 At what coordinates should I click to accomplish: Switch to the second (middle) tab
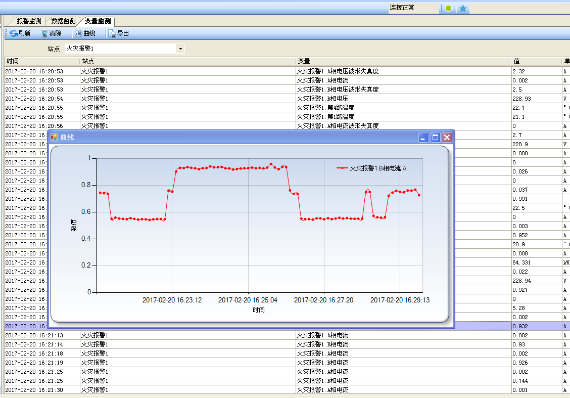point(63,21)
